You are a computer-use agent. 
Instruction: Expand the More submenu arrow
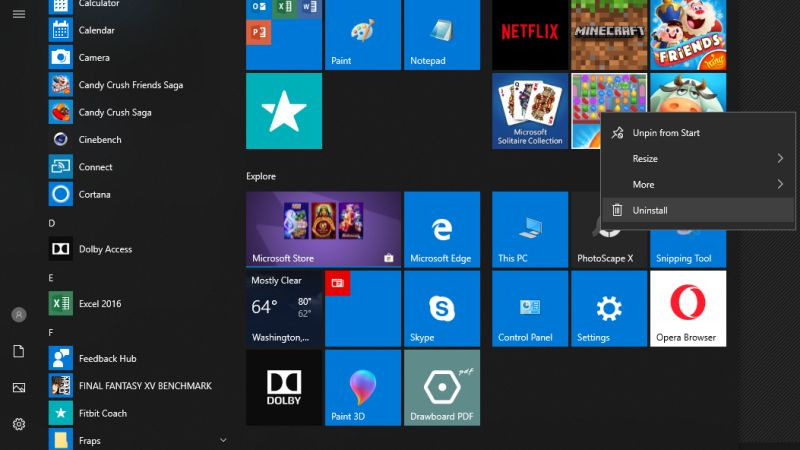tap(780, 184)
